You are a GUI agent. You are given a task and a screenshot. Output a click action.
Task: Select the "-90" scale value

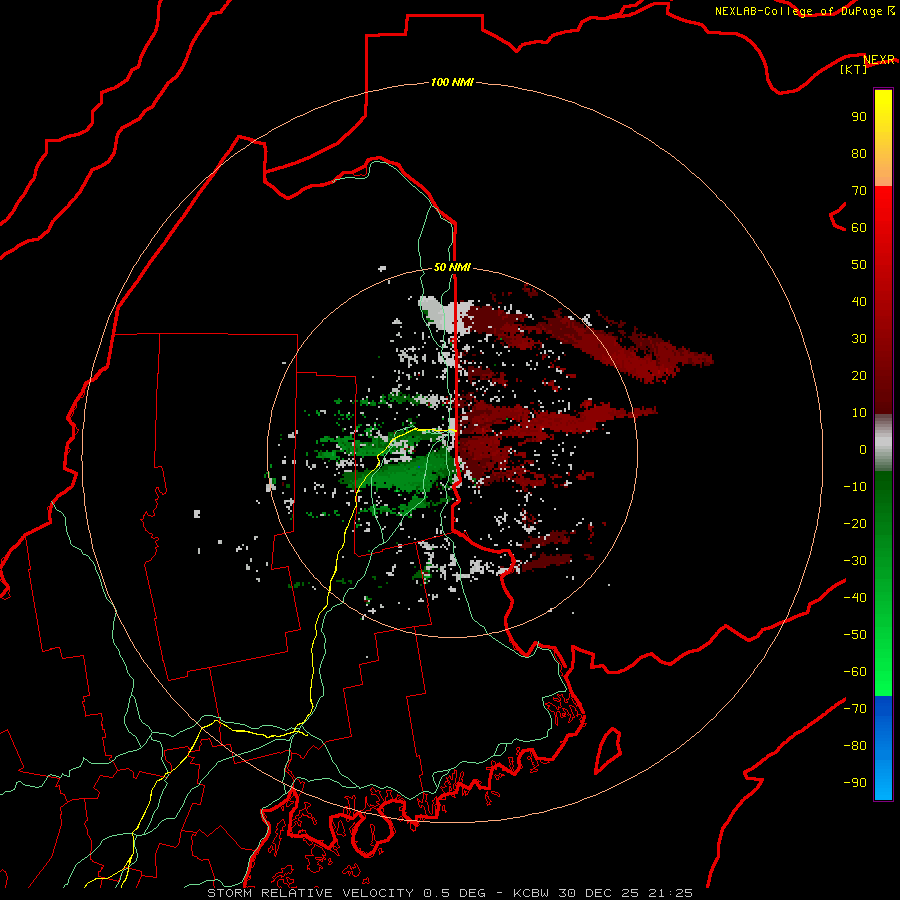click(855, 783)
